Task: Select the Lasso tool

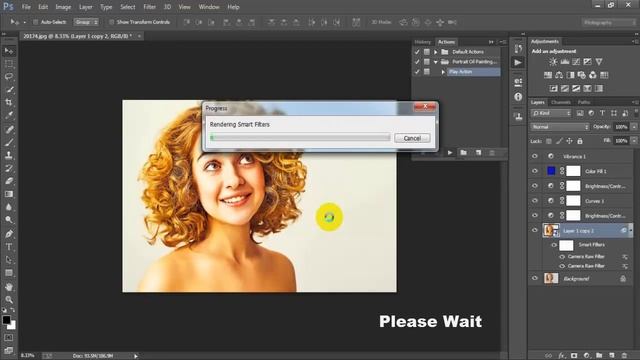Action: [9, 77]
